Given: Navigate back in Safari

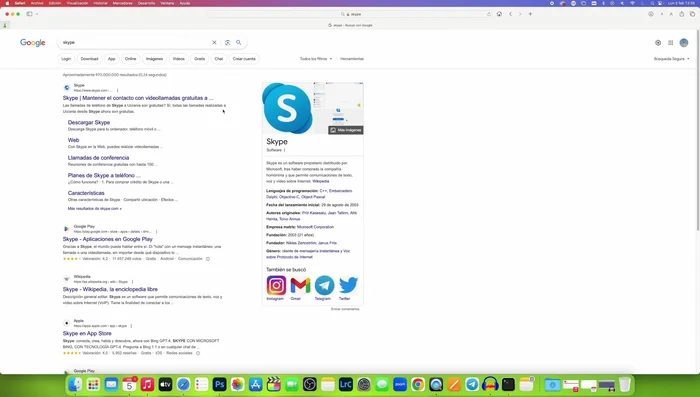Looking at the screenshot, I should [510, 14].
